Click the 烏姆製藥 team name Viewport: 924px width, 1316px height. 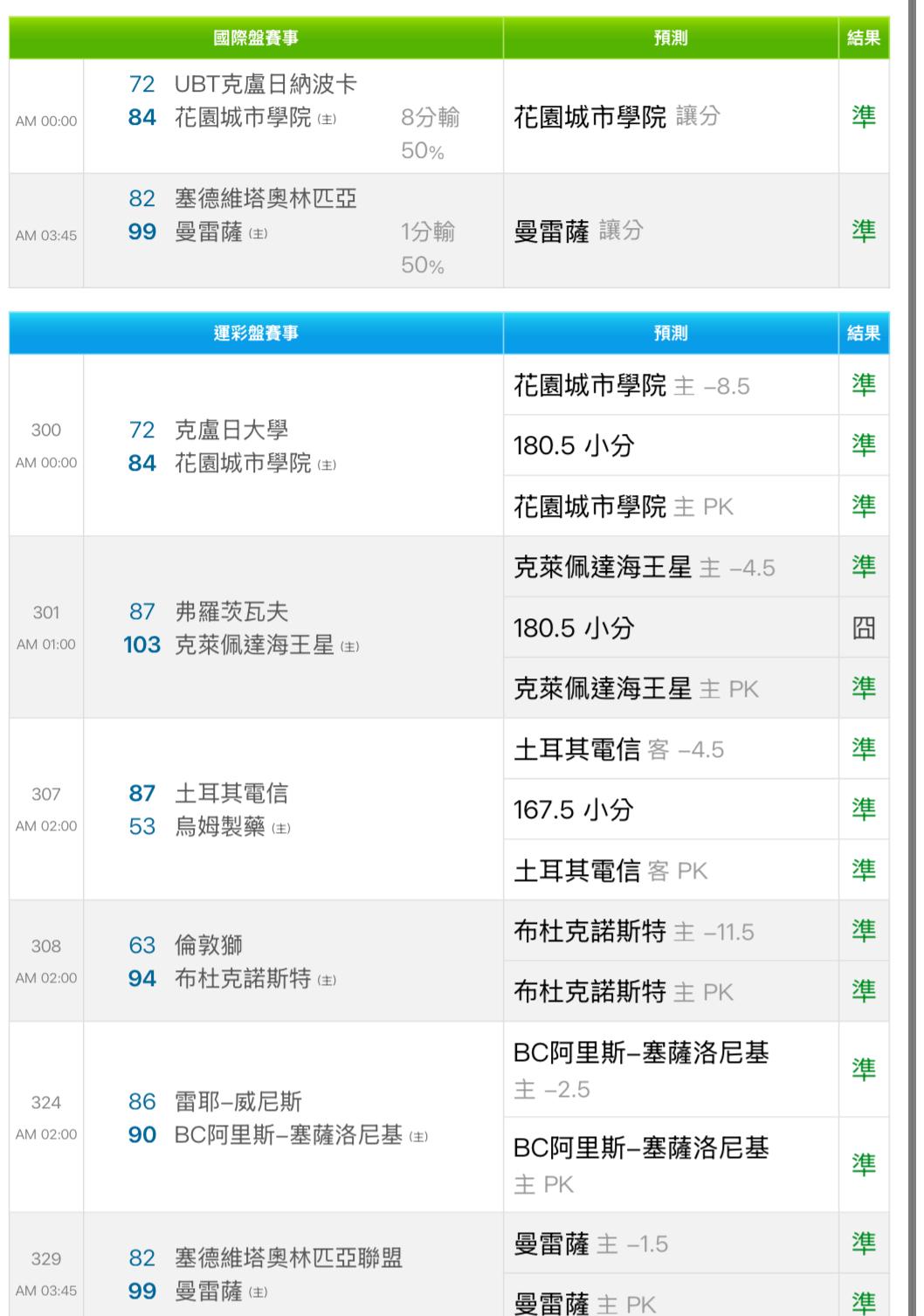(220, 826)
